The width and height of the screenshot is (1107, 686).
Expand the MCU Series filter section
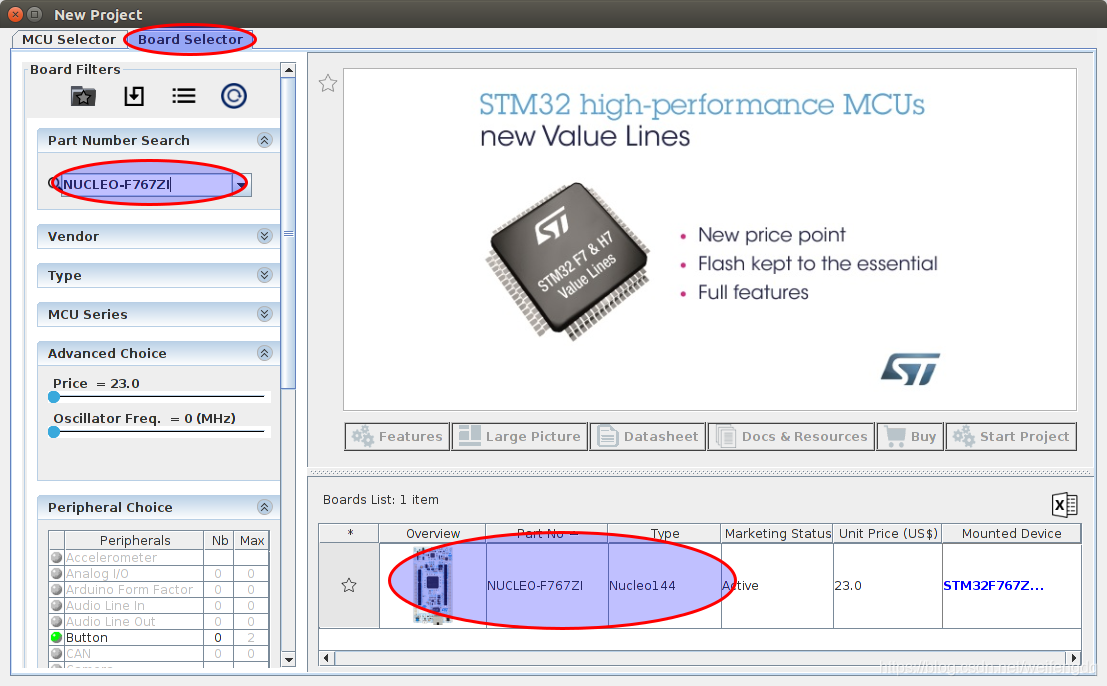click(x=265, y=314)
